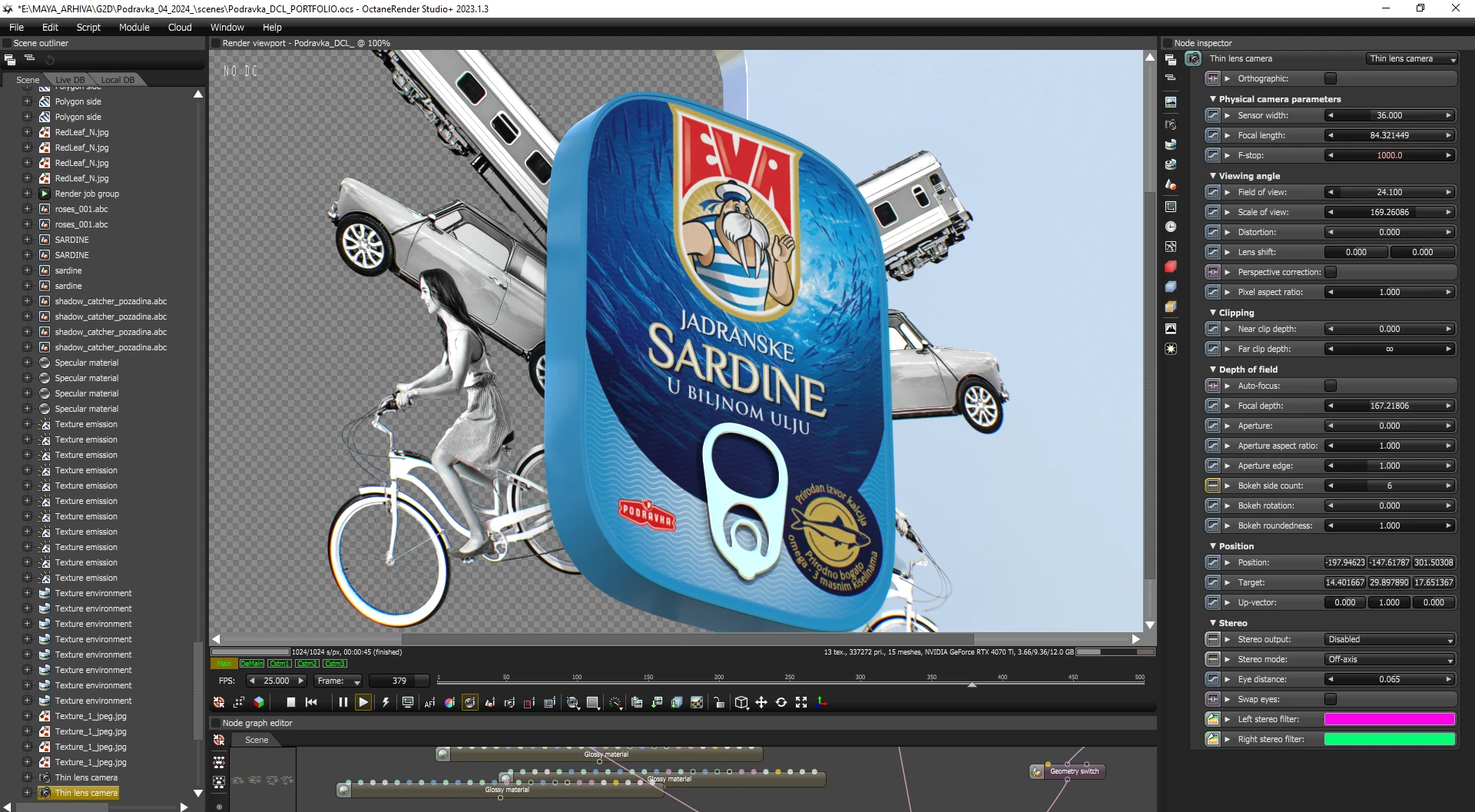Select the white balance color picker icon
The height and width of the screenshot is (812, 1475).
coord(449,702)
